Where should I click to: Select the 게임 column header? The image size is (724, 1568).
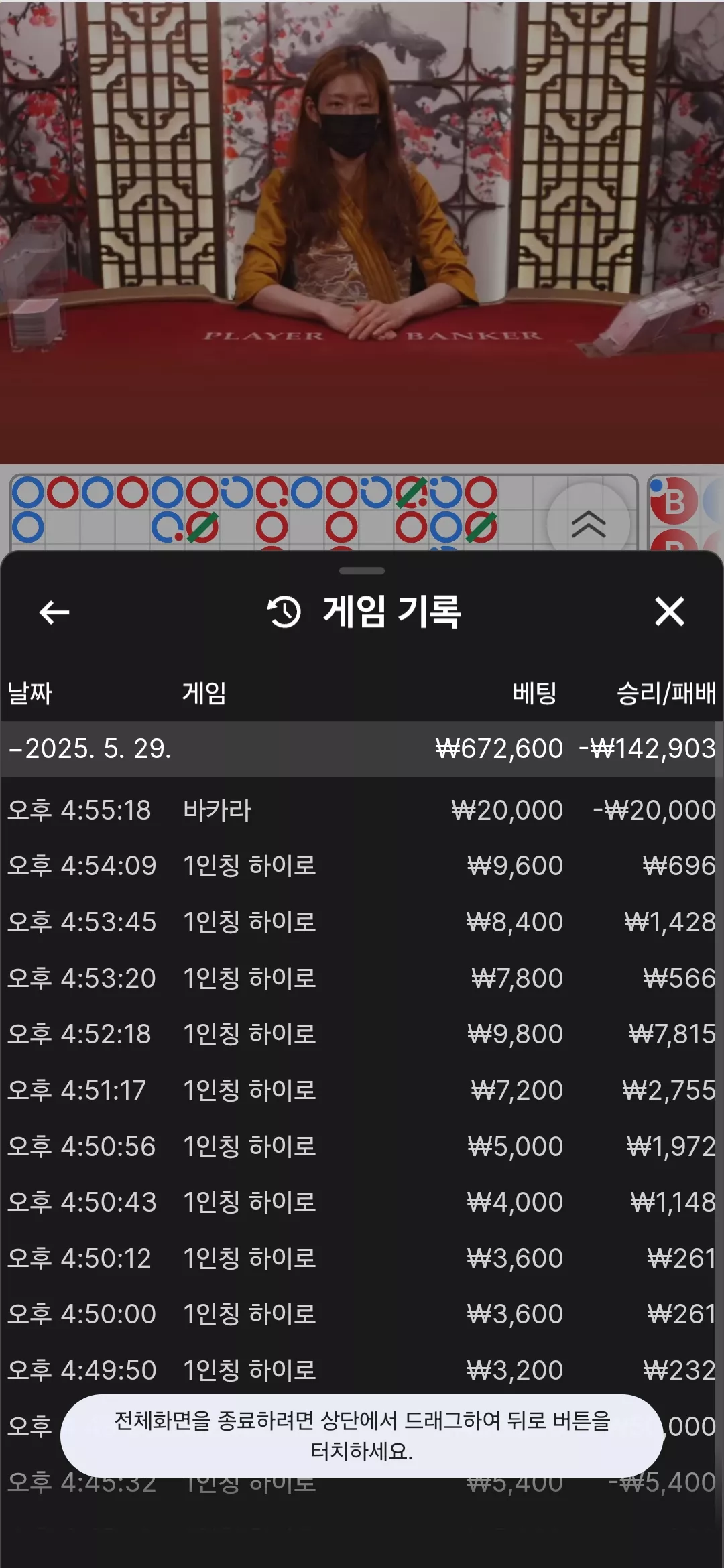(x=204, y=693)
